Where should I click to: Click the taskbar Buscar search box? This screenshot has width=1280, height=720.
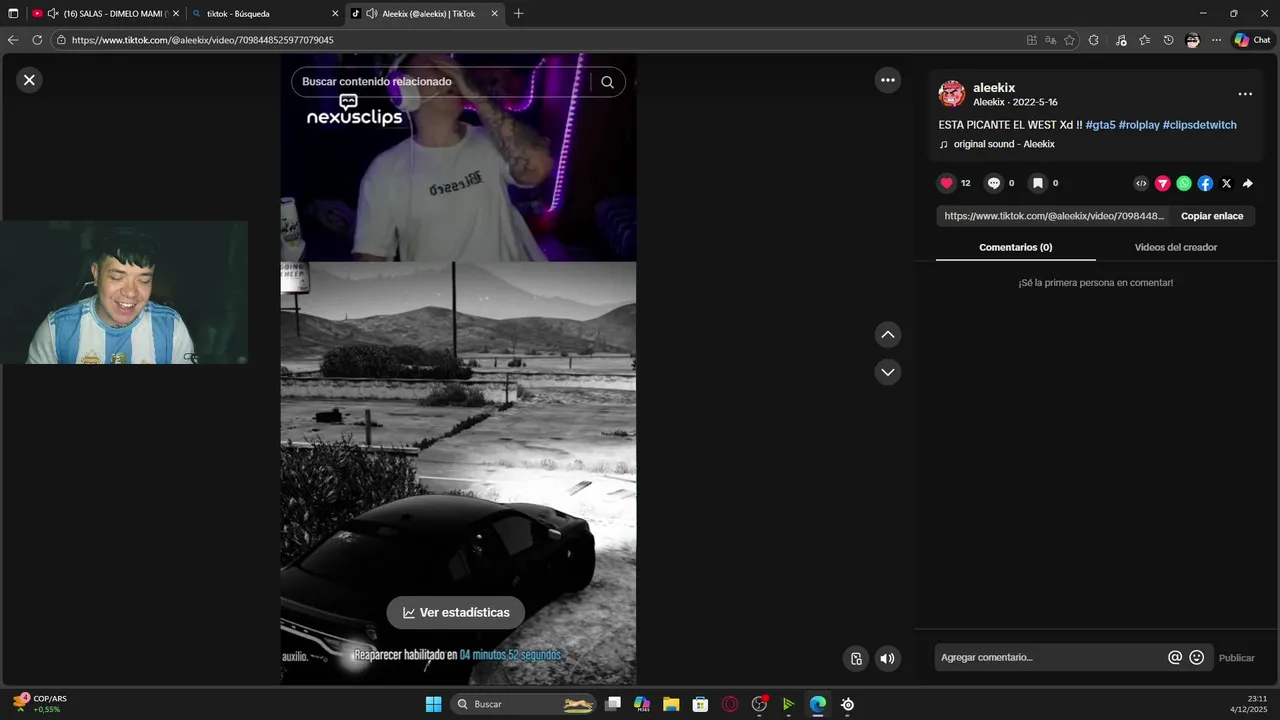click(525, 704)
